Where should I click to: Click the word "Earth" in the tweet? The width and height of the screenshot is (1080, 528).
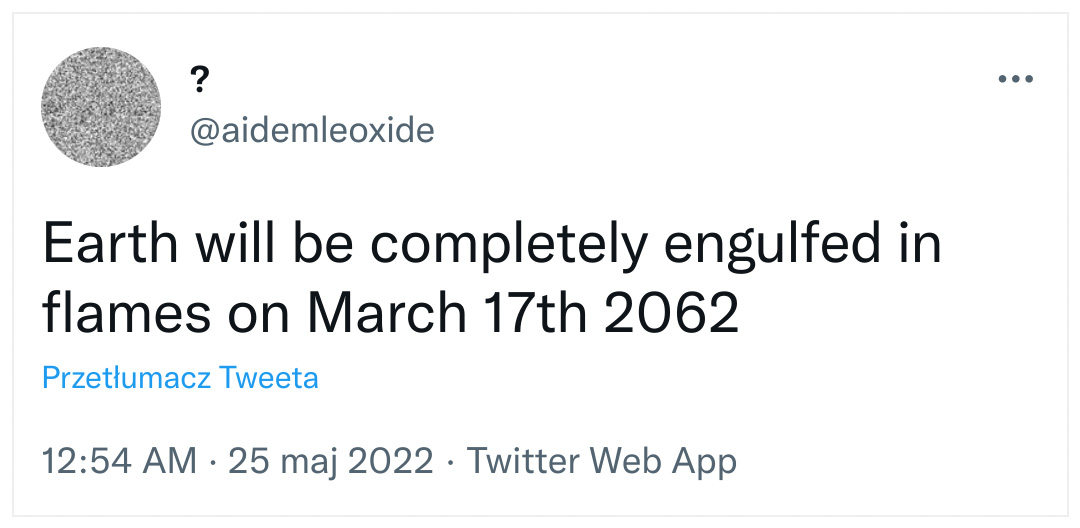[110, 244]
